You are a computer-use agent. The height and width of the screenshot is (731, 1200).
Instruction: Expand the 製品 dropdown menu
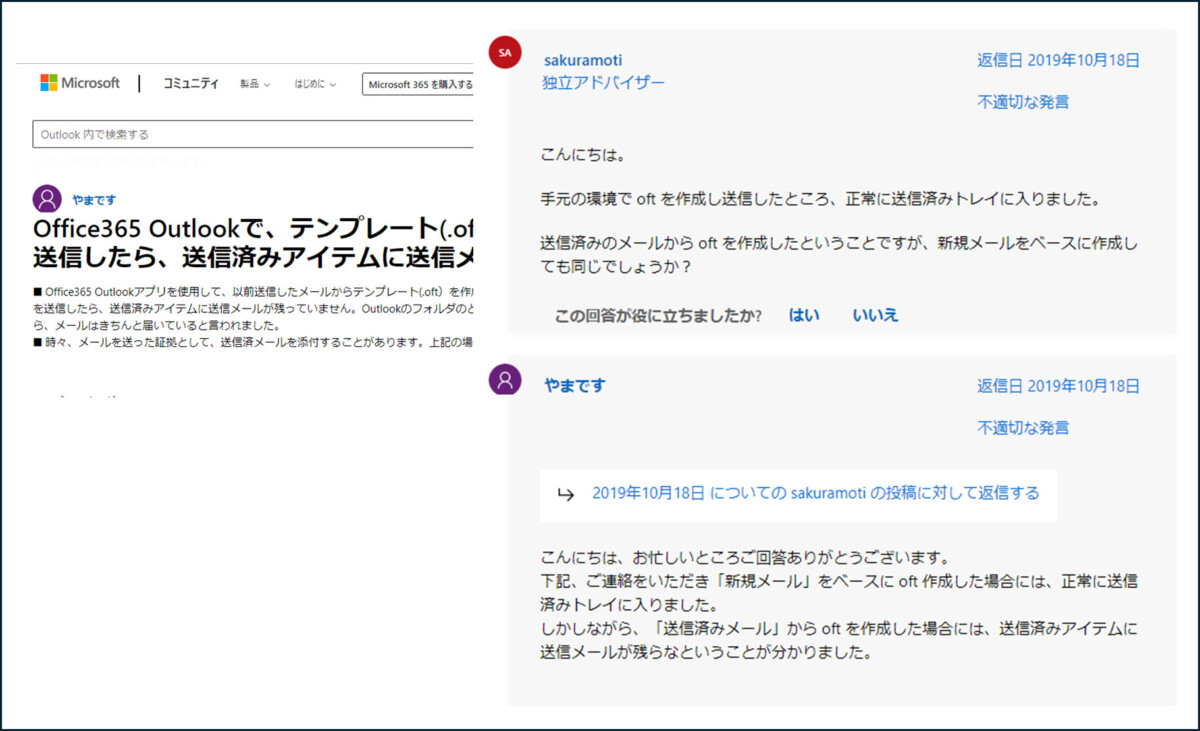point(255,85)
